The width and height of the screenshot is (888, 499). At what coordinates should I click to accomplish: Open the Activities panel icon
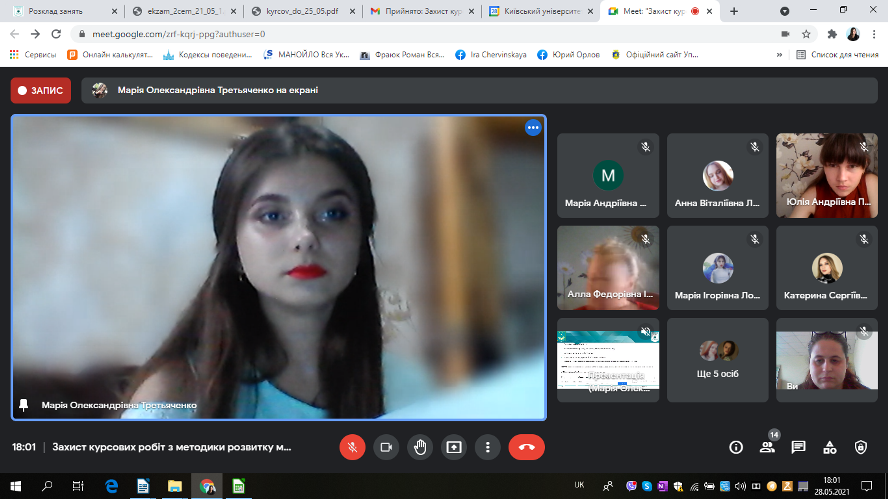pos(829,447)
